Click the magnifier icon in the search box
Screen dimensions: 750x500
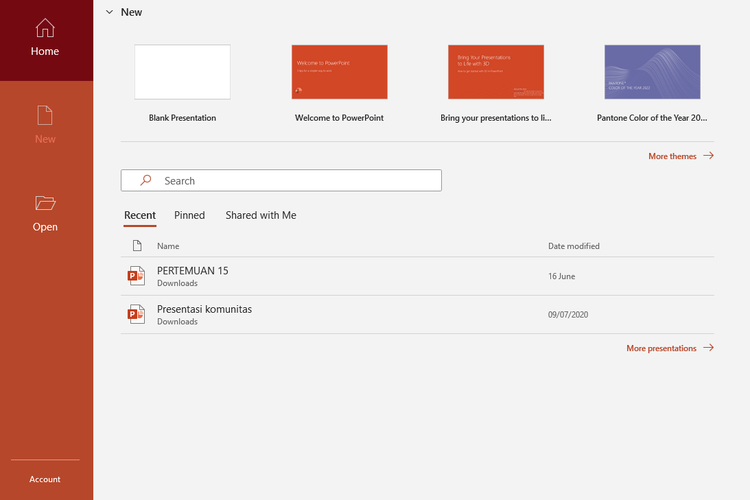coord(146,181)
